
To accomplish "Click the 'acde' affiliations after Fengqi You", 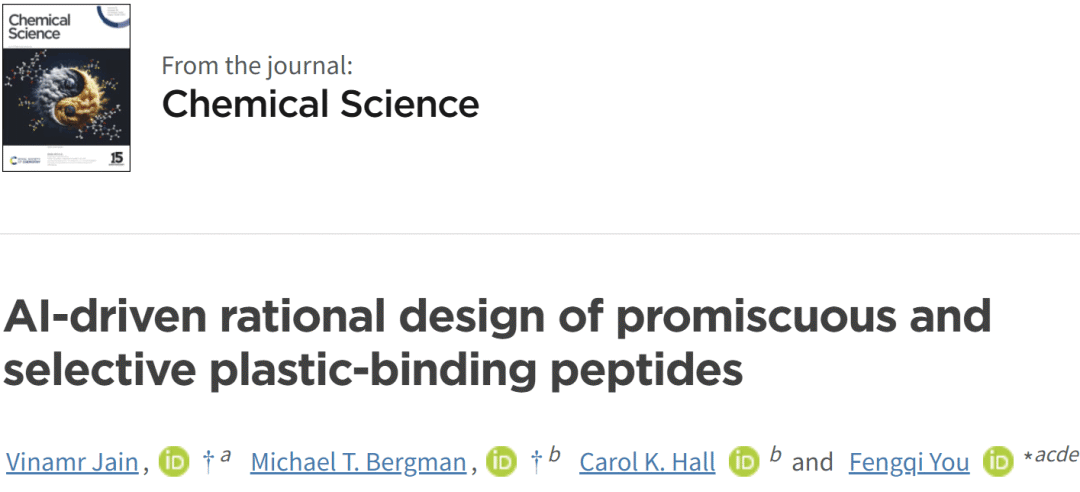I will pyautogui.click(x=1057, y=456).
